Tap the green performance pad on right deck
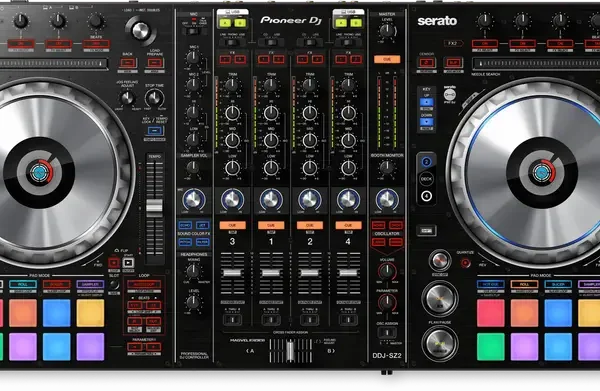The width and height of the screenshot is (600, 391). point(491,347)
